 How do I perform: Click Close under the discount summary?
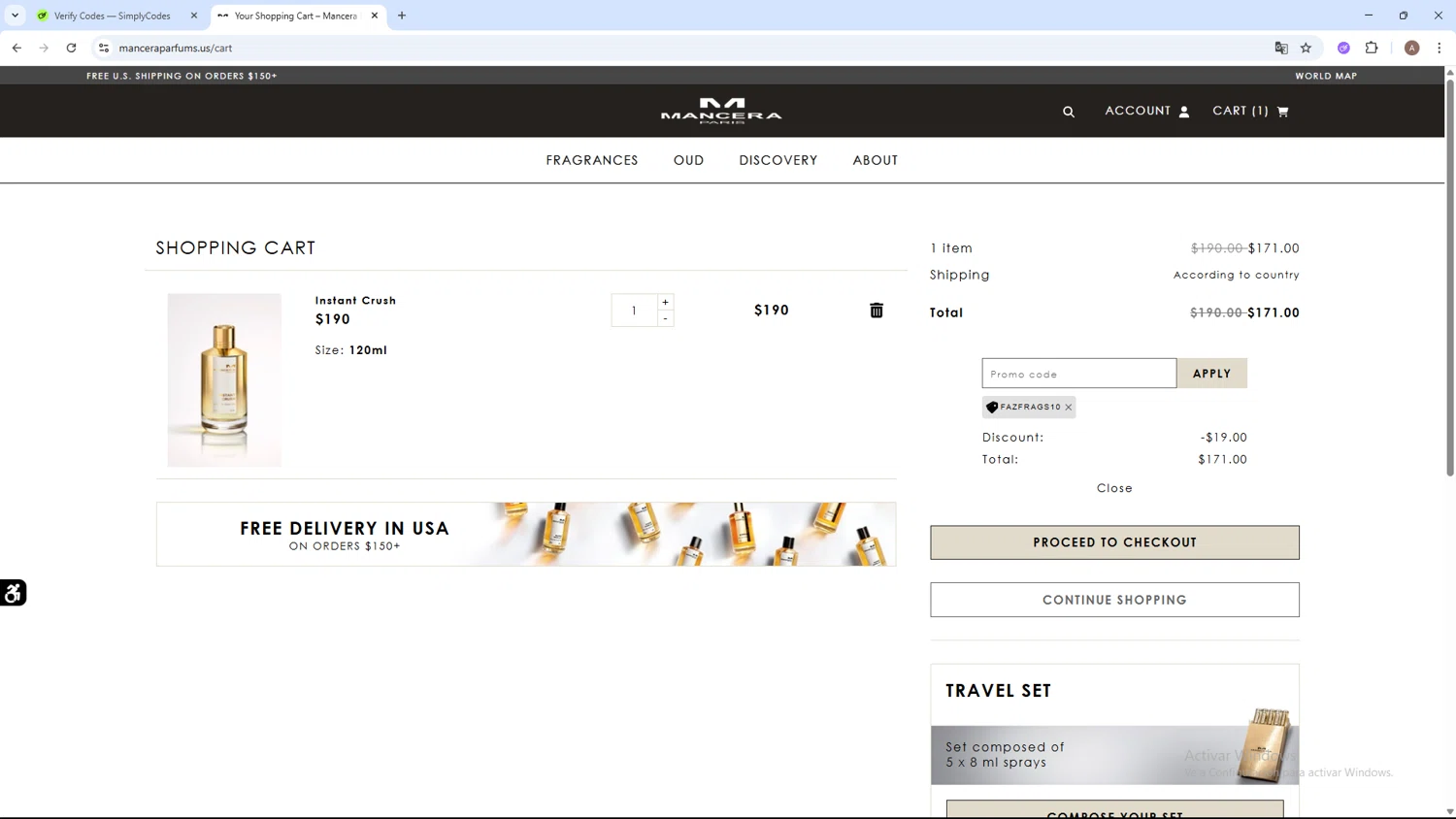click(1114, 488)
